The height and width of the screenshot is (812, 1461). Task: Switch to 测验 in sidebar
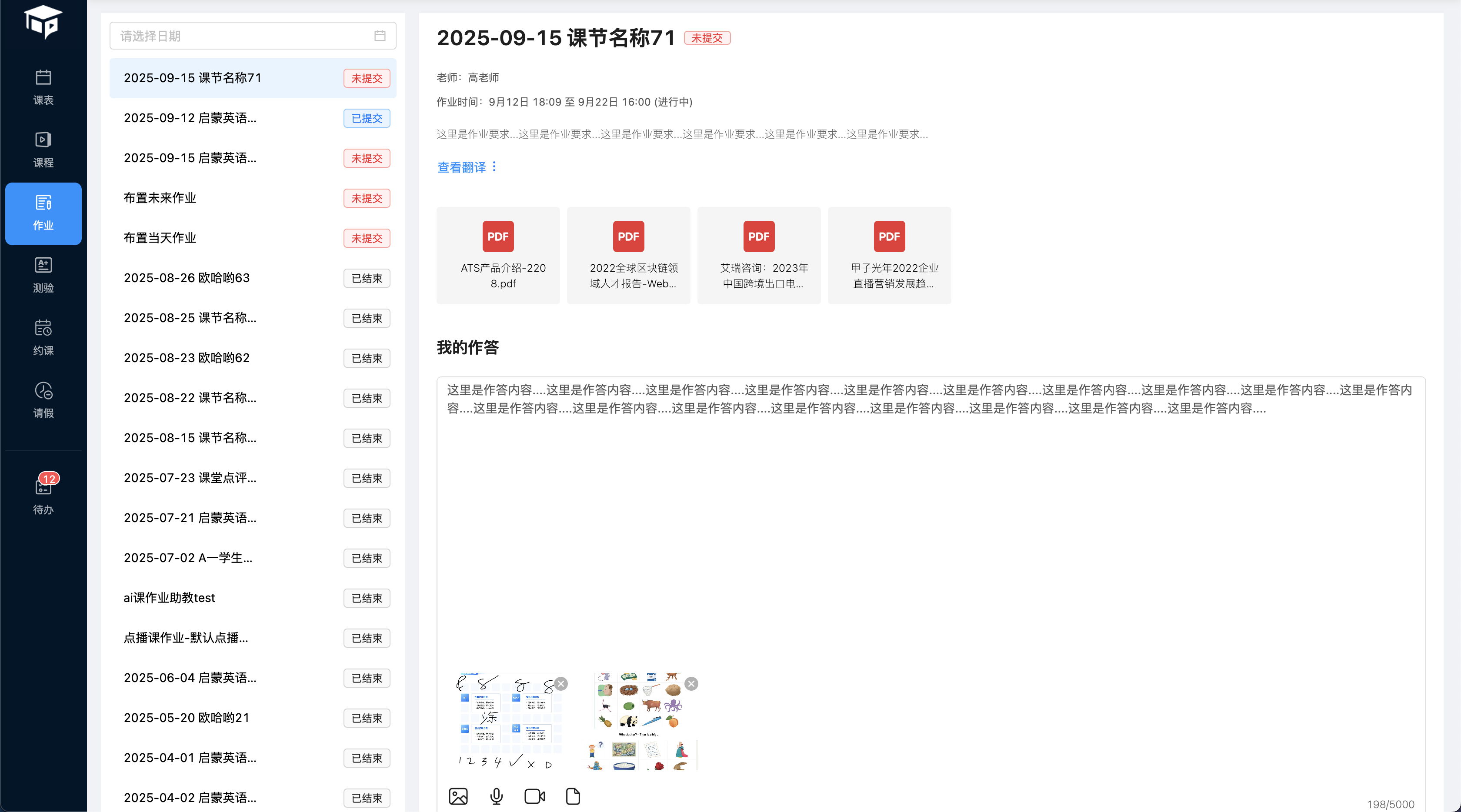(x=43, y=275)
